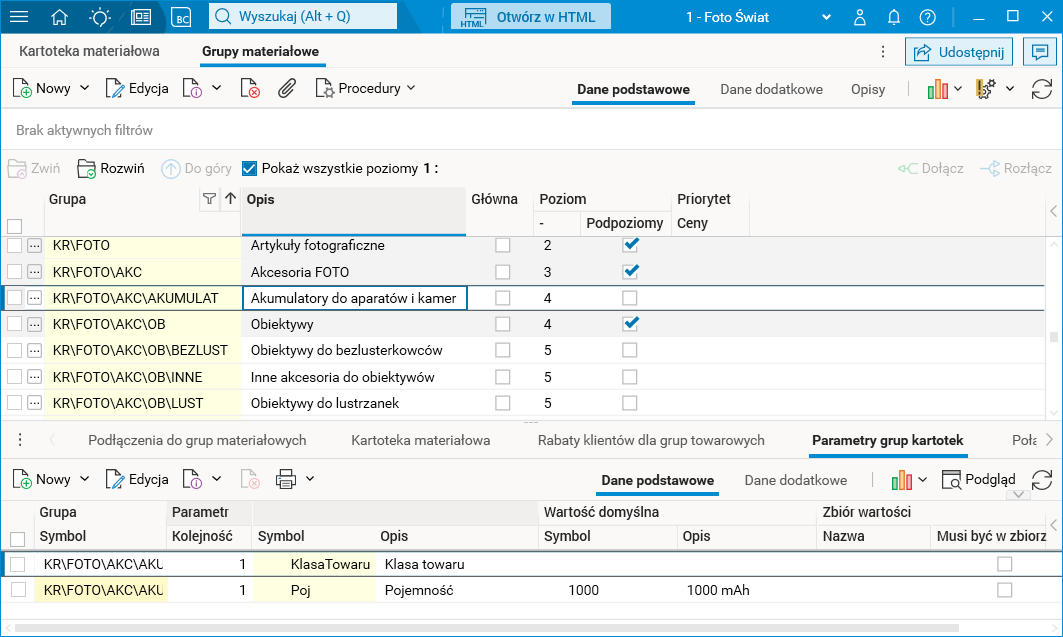
Task: Uncheck Pokaż wszystkie poziomy checkbox
Action: coord(250,168)
